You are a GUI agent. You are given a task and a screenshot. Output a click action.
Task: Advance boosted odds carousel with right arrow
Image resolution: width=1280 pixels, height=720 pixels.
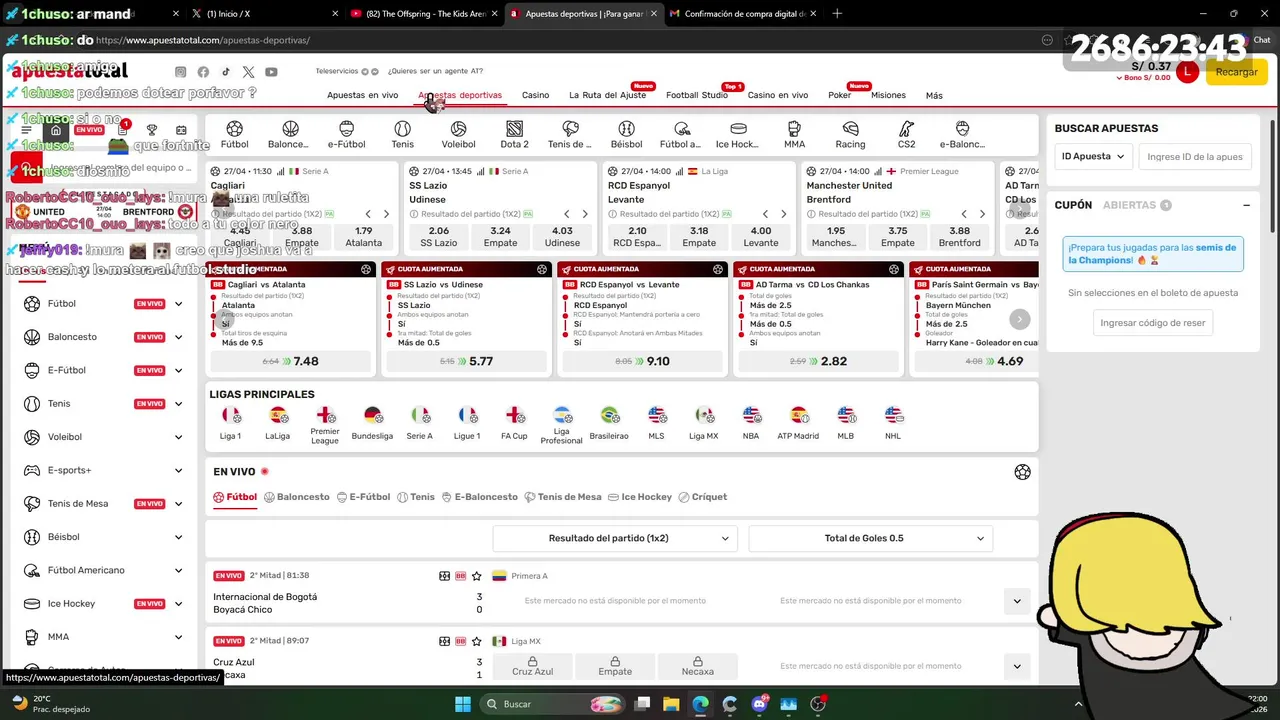tap(1019, 320)
